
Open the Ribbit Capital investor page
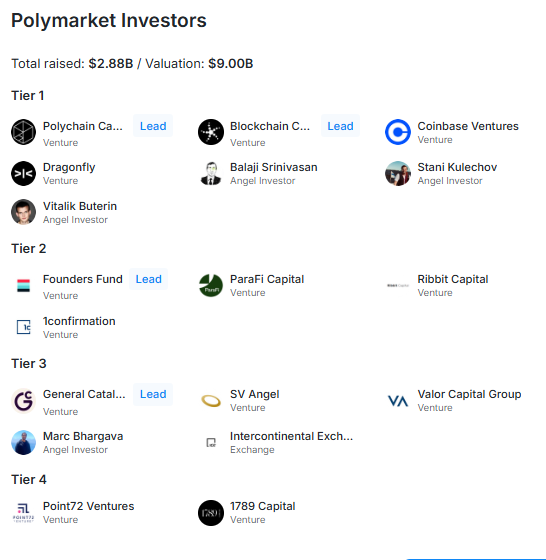[453, 279]
